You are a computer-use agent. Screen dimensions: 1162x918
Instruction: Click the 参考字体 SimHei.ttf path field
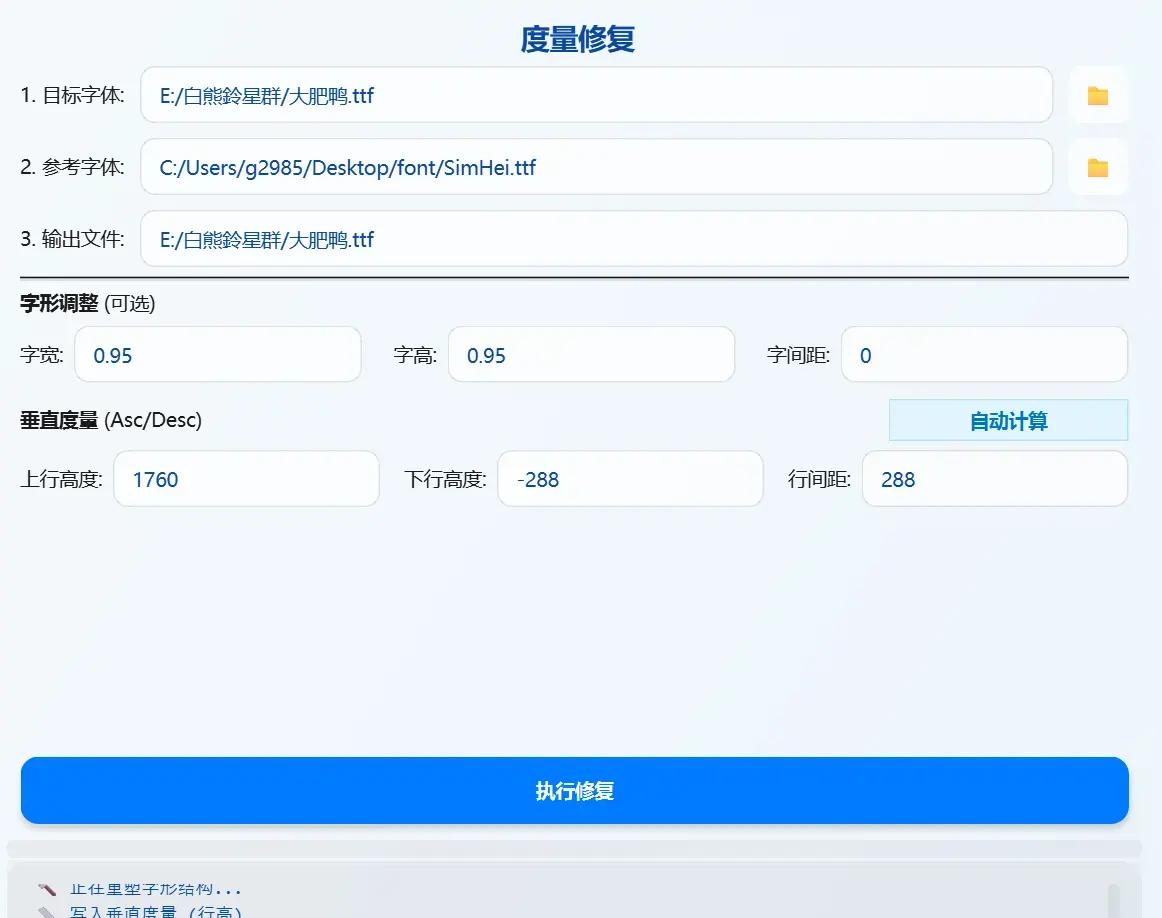(x=597, y=167)
